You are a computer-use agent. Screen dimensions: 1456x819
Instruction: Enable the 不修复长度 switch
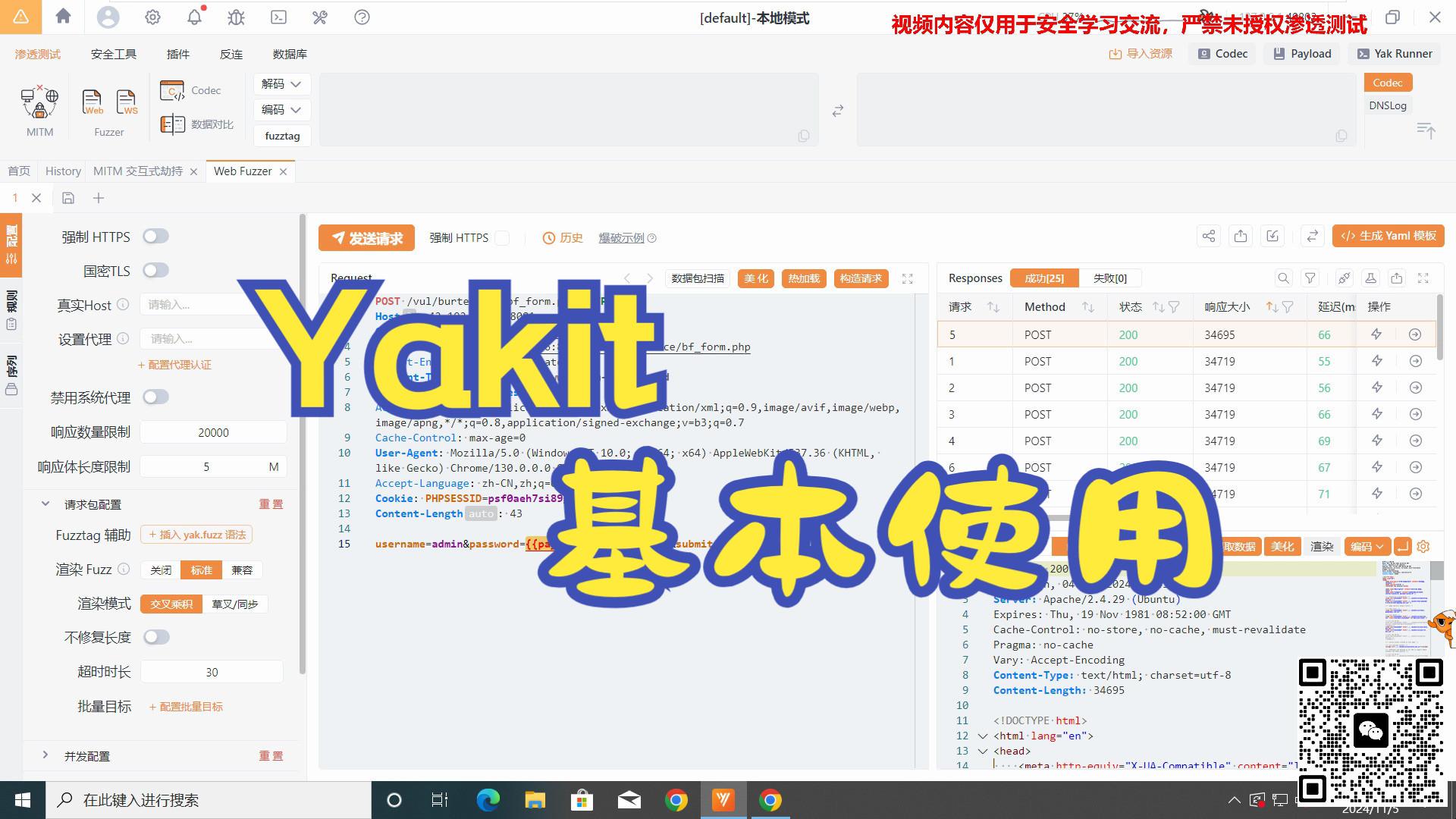[x=156, y=637]
